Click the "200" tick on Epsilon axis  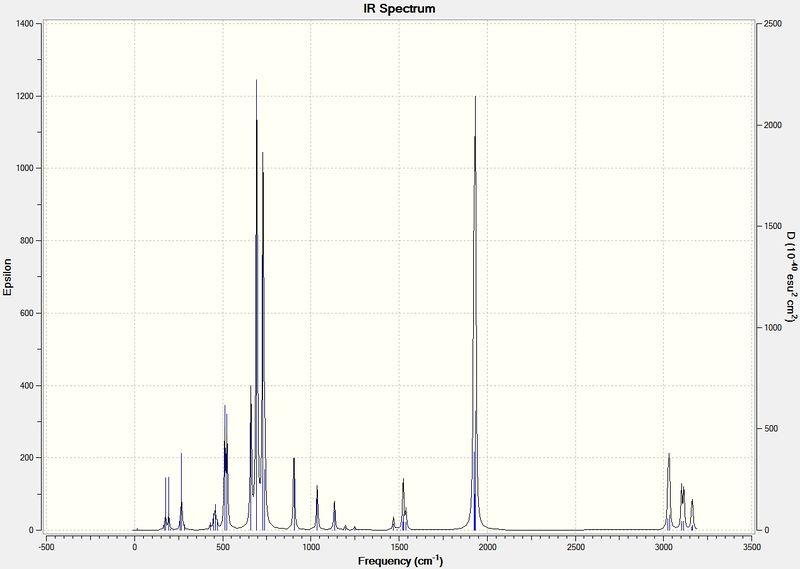click(28, 458)
